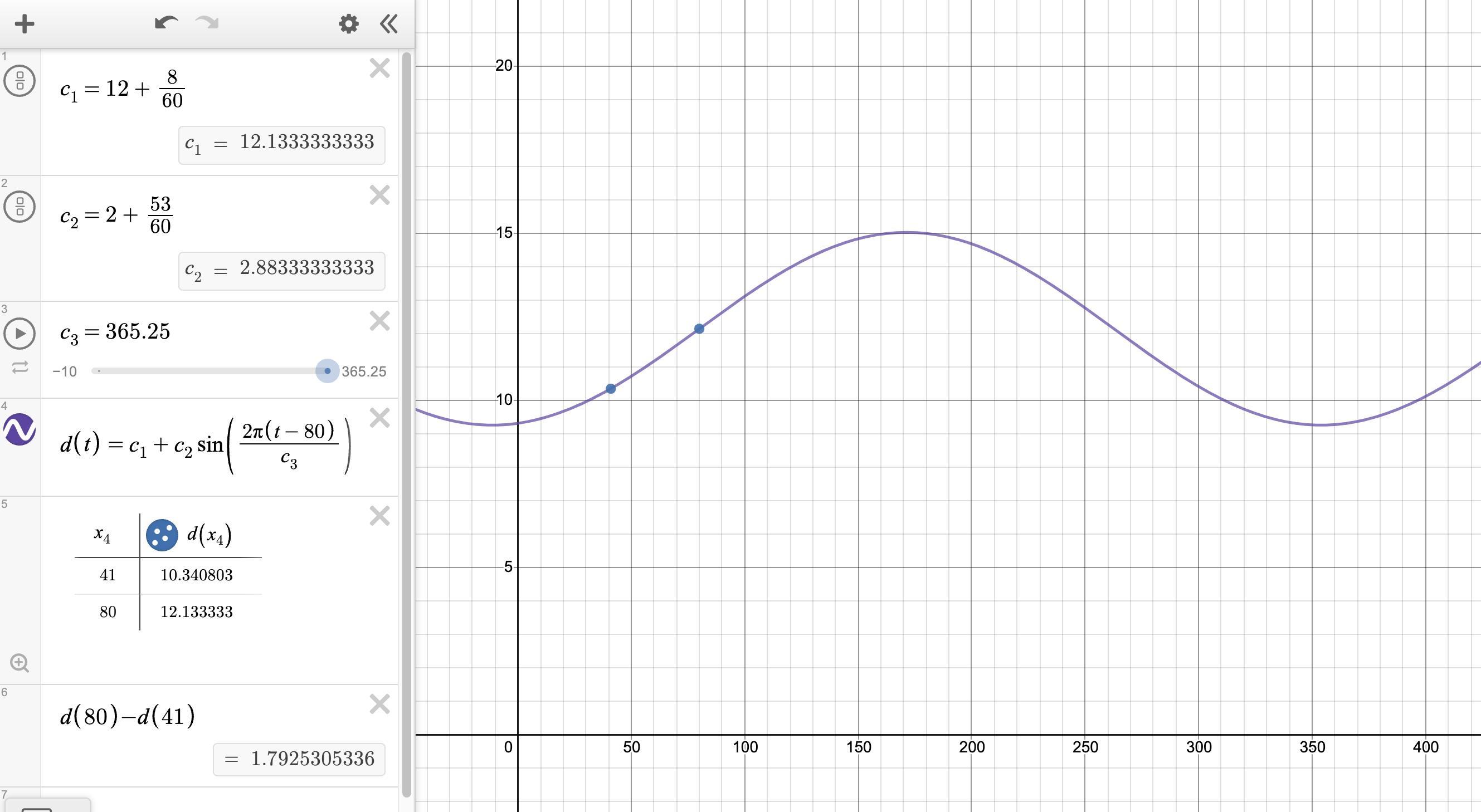The width and height of the screenshot is (1481, 812).
Task: Play the c3 slider animation
Action: coord(20,333)
